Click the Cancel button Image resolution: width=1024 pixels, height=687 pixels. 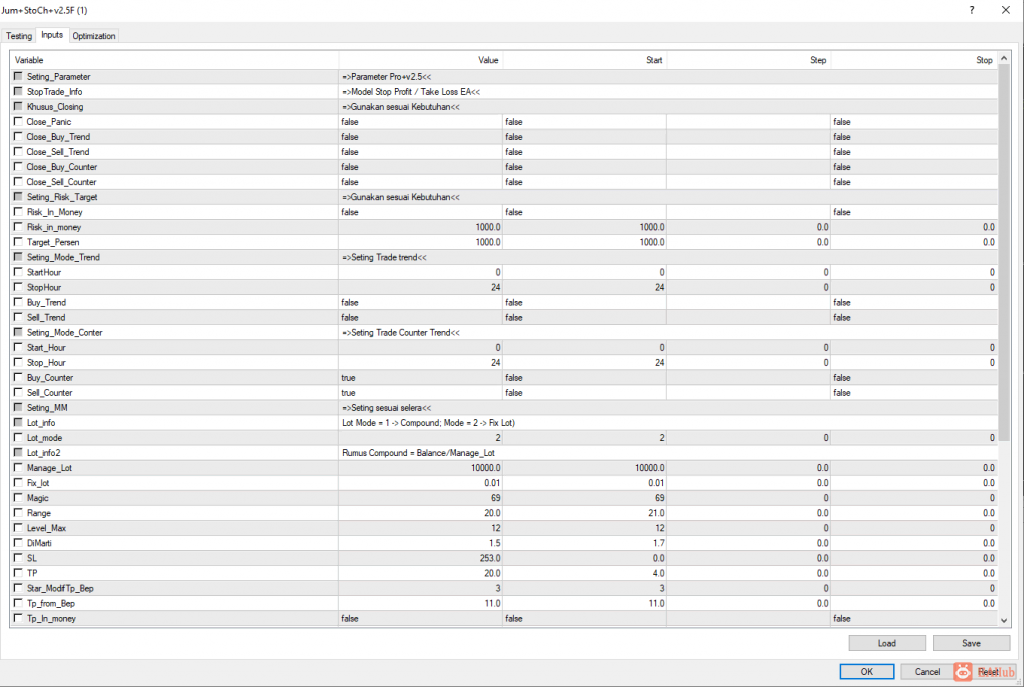coord(927,671)
